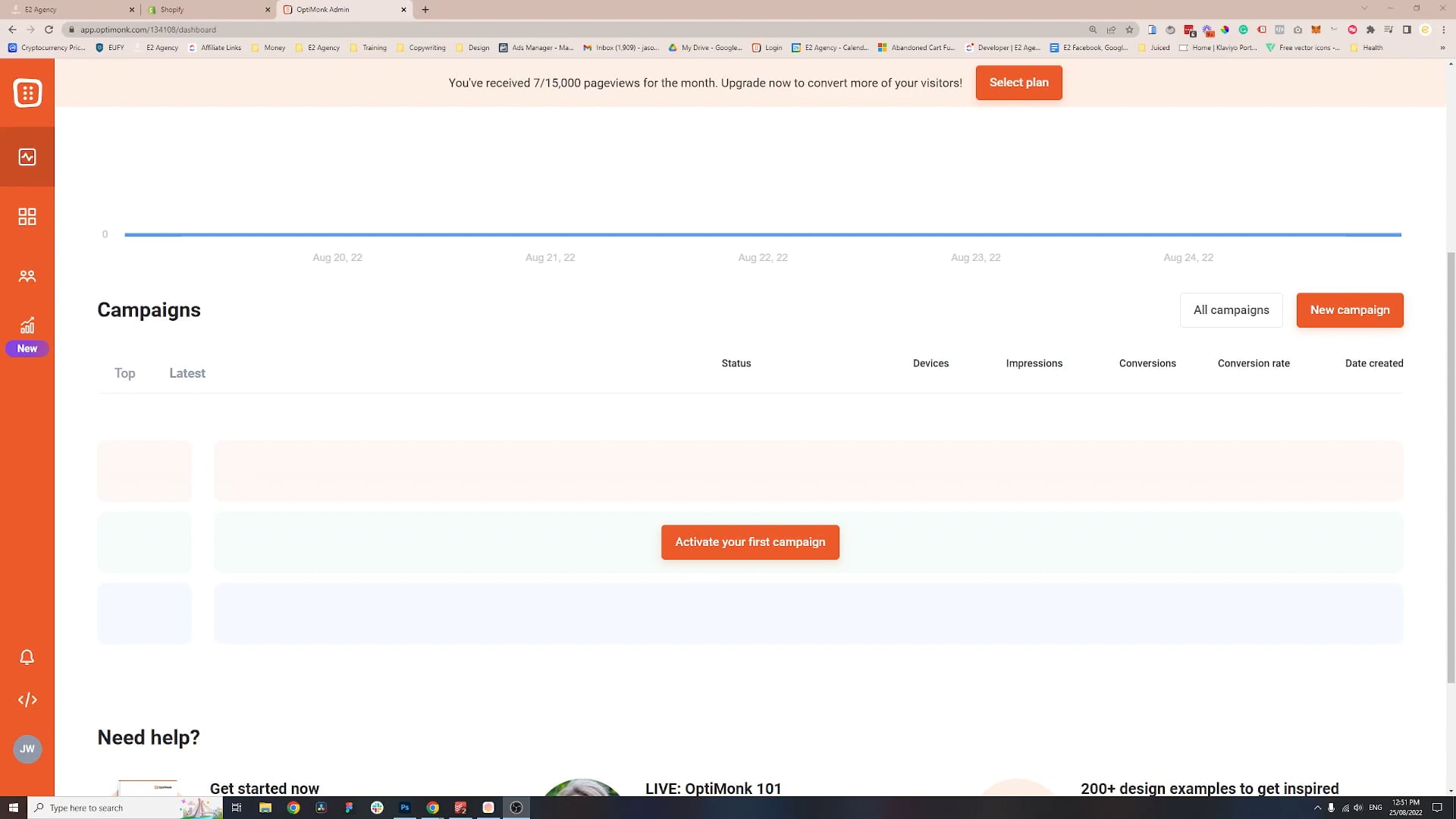Select plan upgrade link in banner
1456x819 pixels.
1019,83
